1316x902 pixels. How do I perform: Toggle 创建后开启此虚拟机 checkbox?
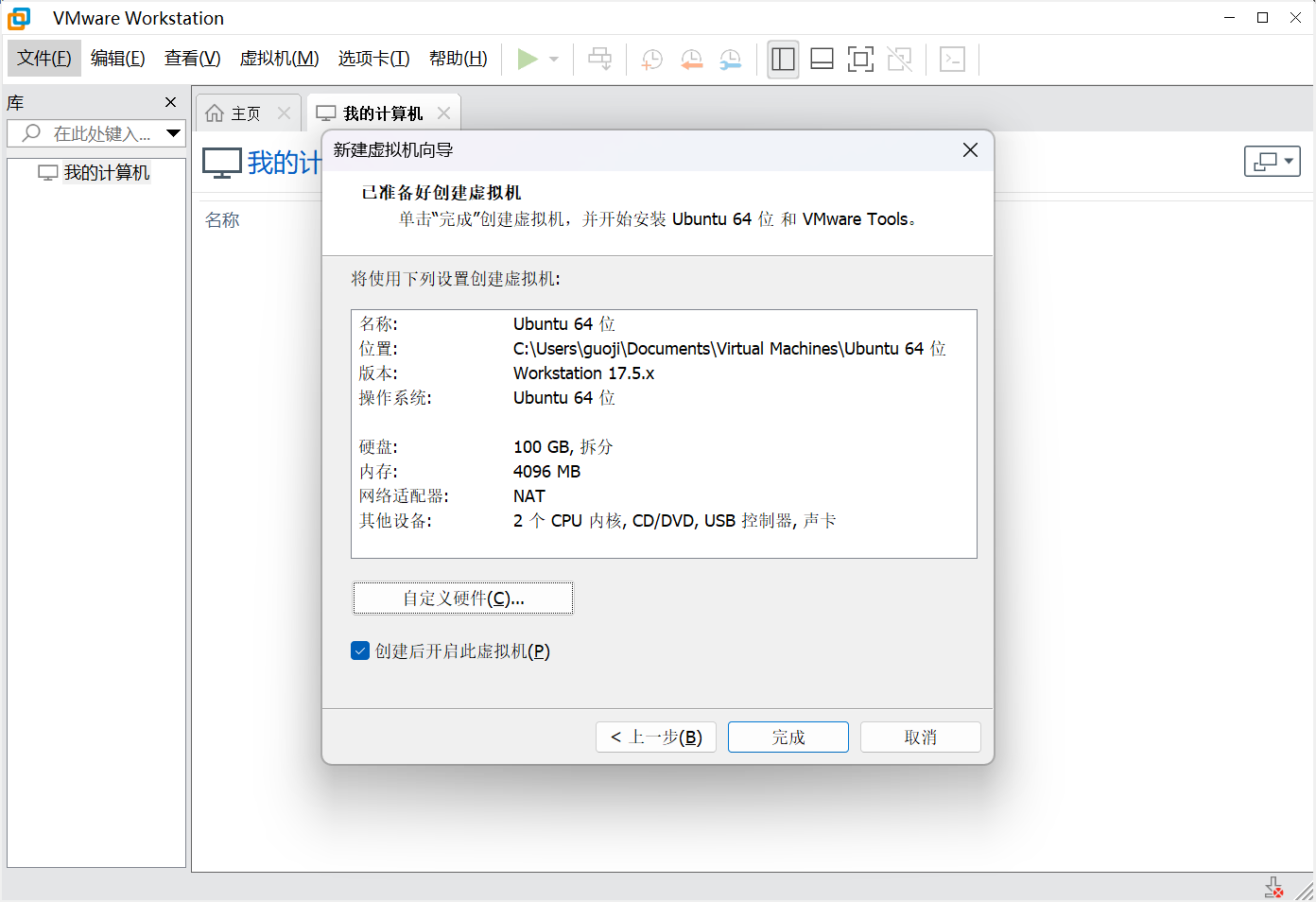pyautogui.click(x=360, y=650)
